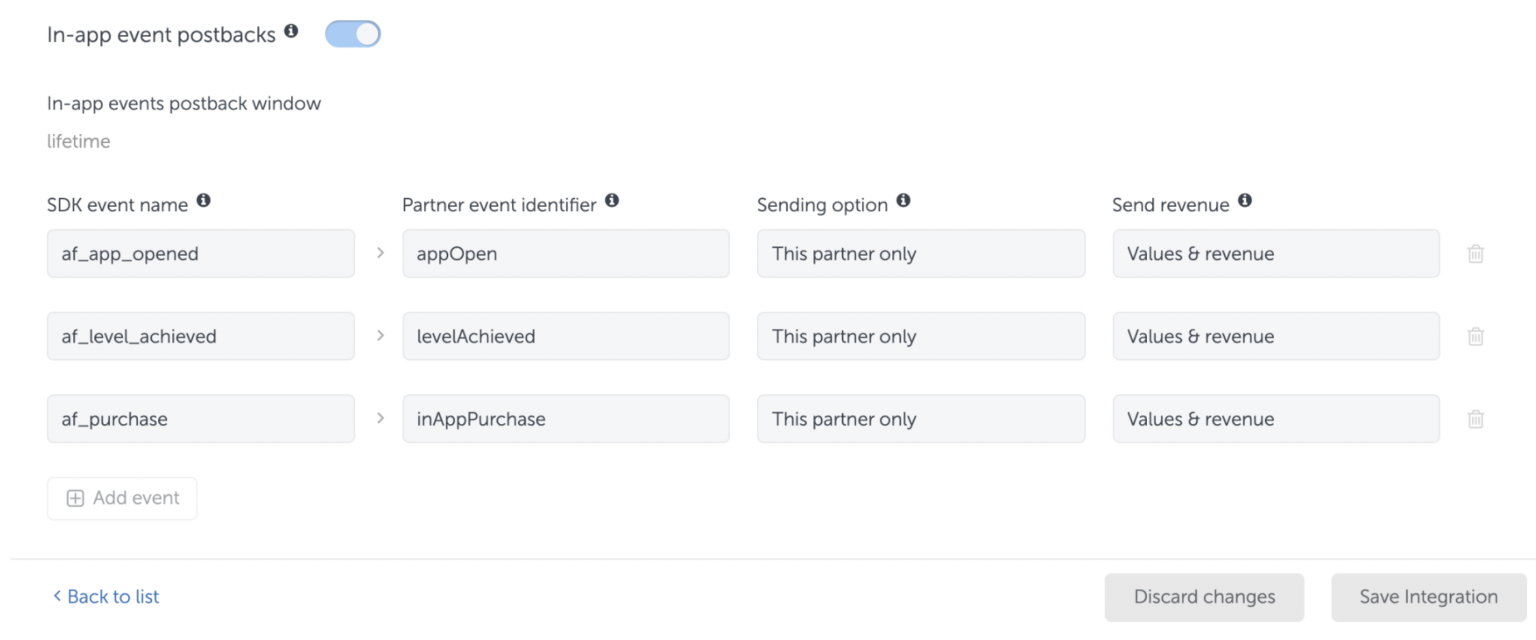Click the Add event button

pos(121,497)
